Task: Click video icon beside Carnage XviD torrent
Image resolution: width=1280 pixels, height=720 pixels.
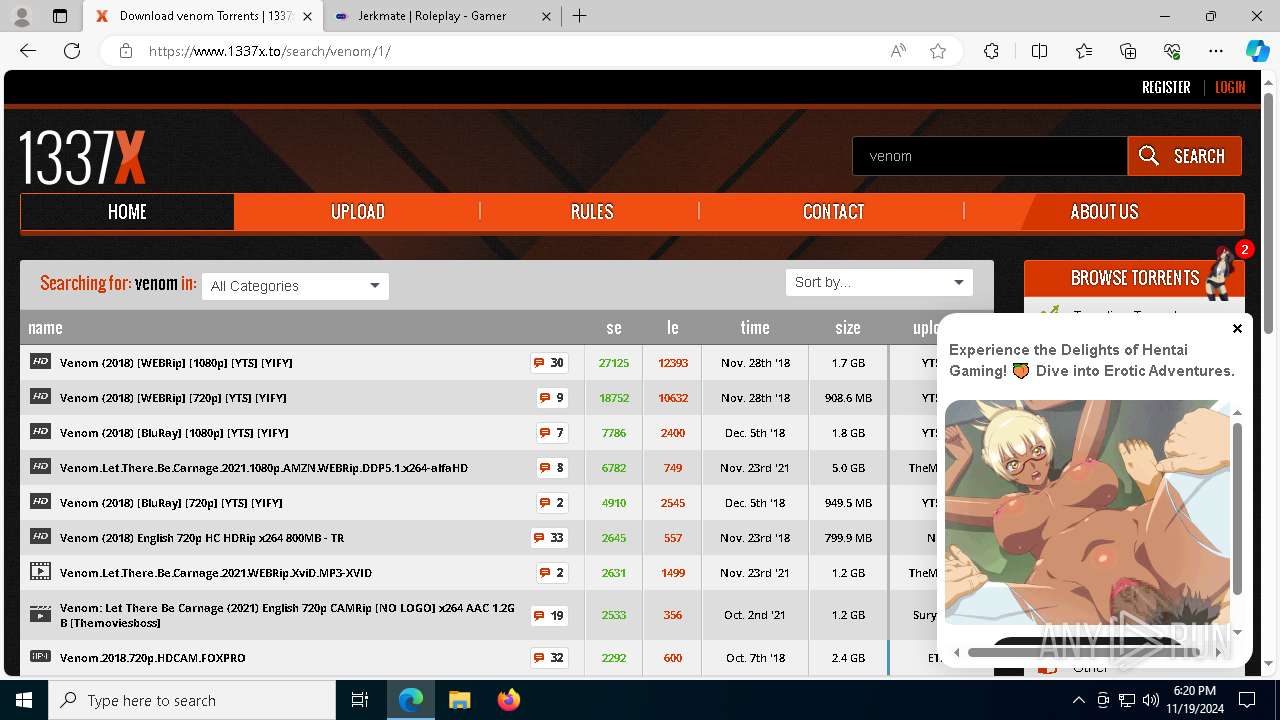Action: coord(40,572)
